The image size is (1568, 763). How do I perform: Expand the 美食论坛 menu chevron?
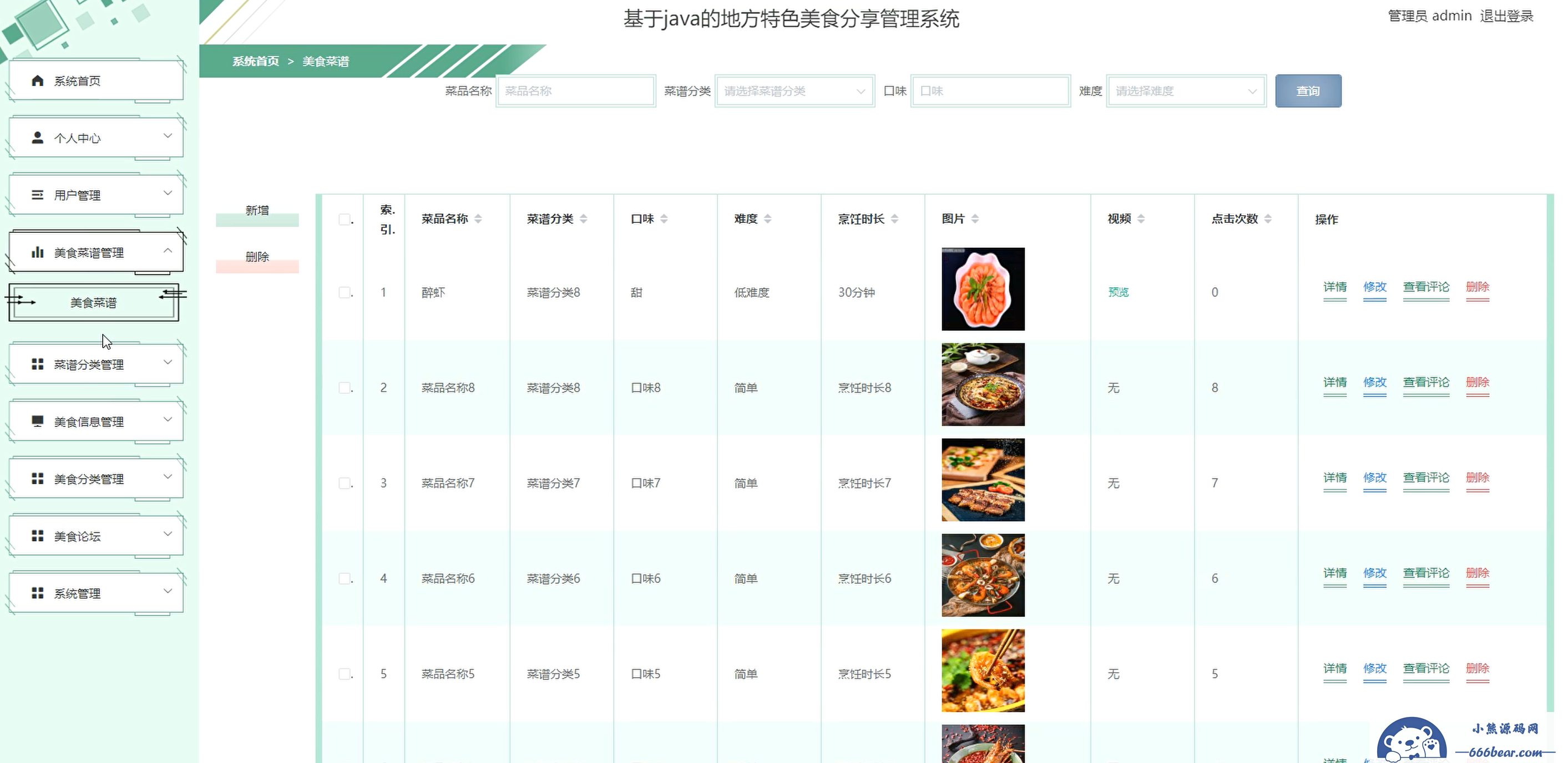(x=168, y=533)
